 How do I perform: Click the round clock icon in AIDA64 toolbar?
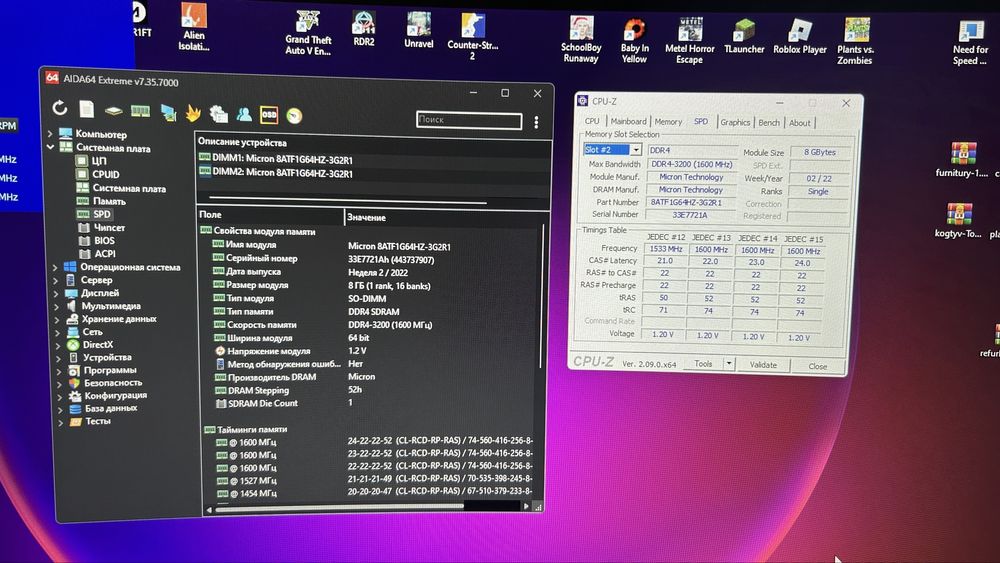point(294,116)
